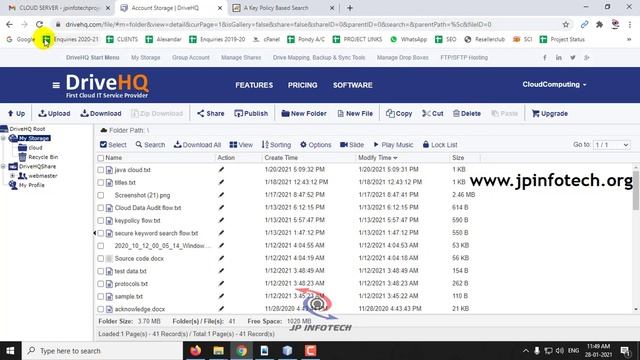
Task: Open Manage Shares link
Action: coord(241,58)
